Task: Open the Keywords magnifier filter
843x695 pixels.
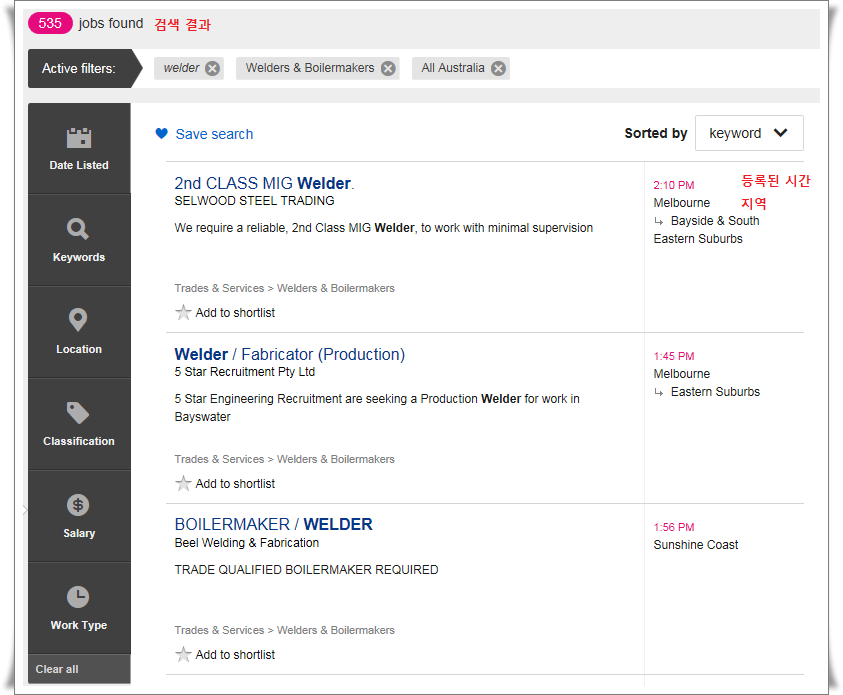Action: point(79,240)
